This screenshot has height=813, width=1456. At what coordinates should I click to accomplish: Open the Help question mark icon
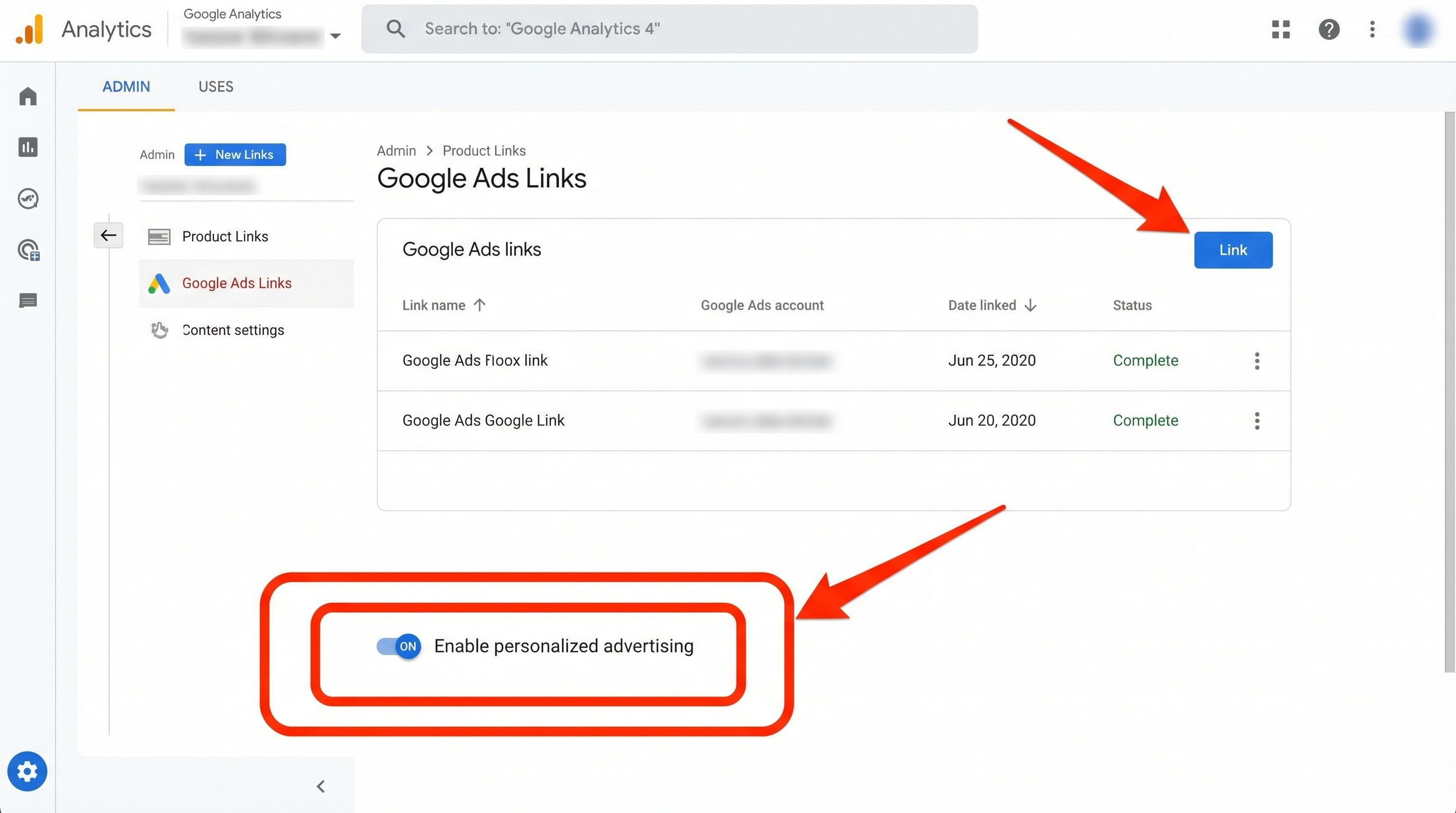pyautogui.click(x=1329, y=30)
